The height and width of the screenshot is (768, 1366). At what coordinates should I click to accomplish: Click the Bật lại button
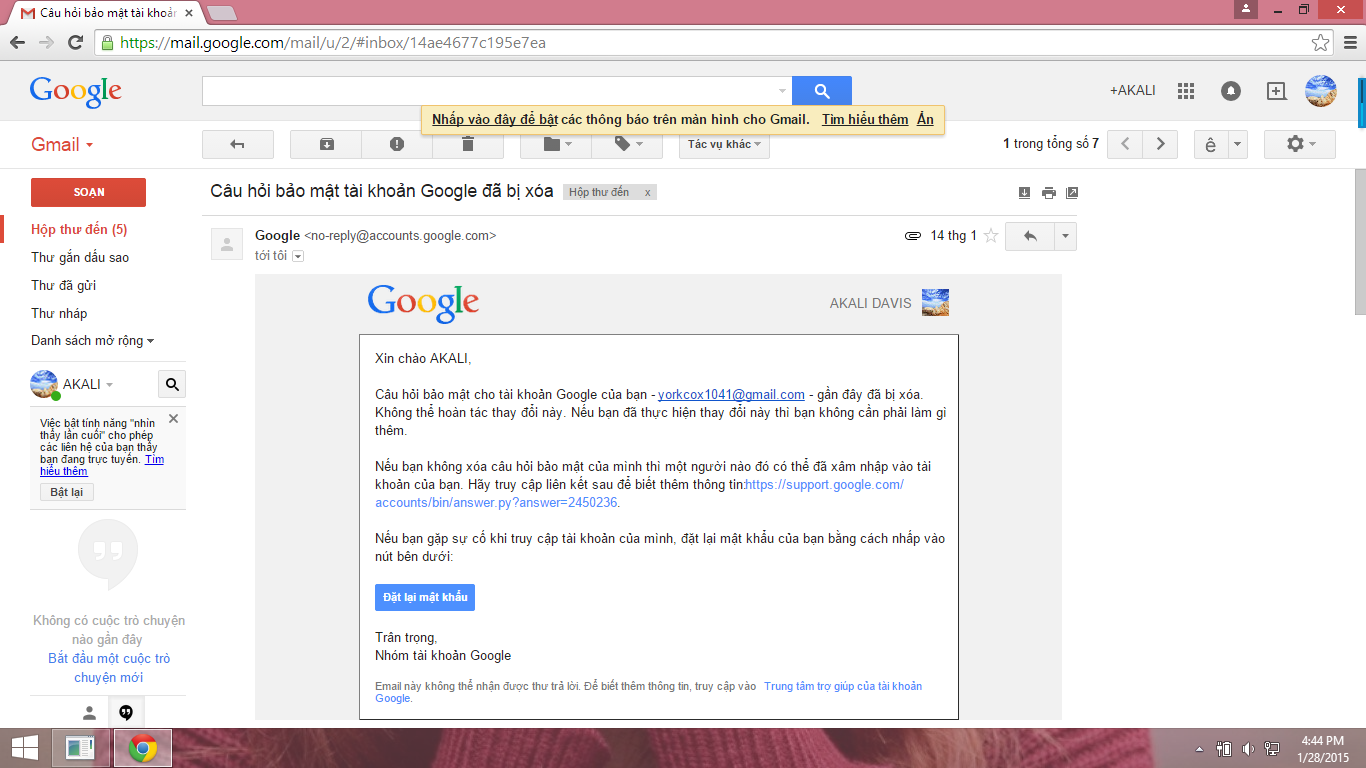point(66,492)
